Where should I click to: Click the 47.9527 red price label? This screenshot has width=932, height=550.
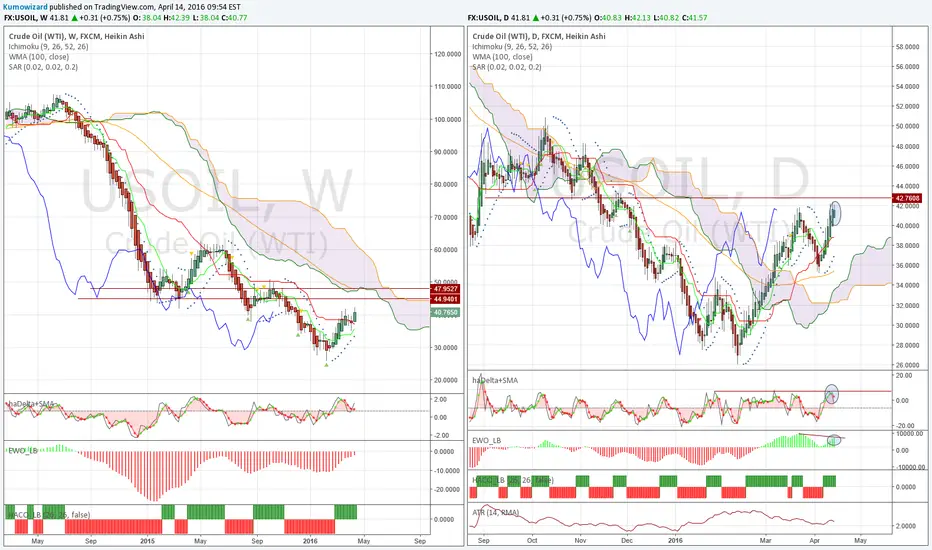tap(445, 289)
